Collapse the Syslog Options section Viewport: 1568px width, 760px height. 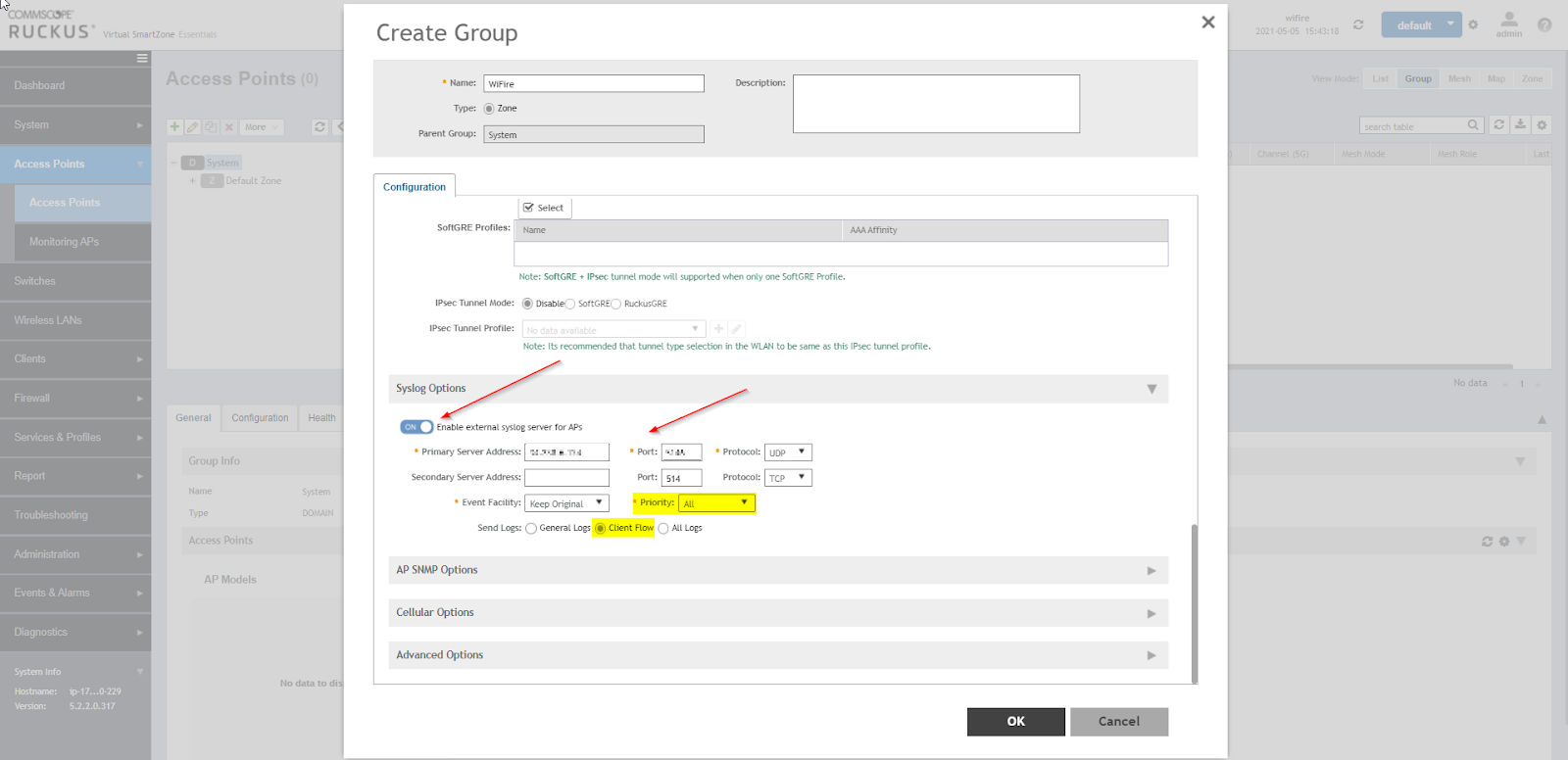coord(1151,389)
